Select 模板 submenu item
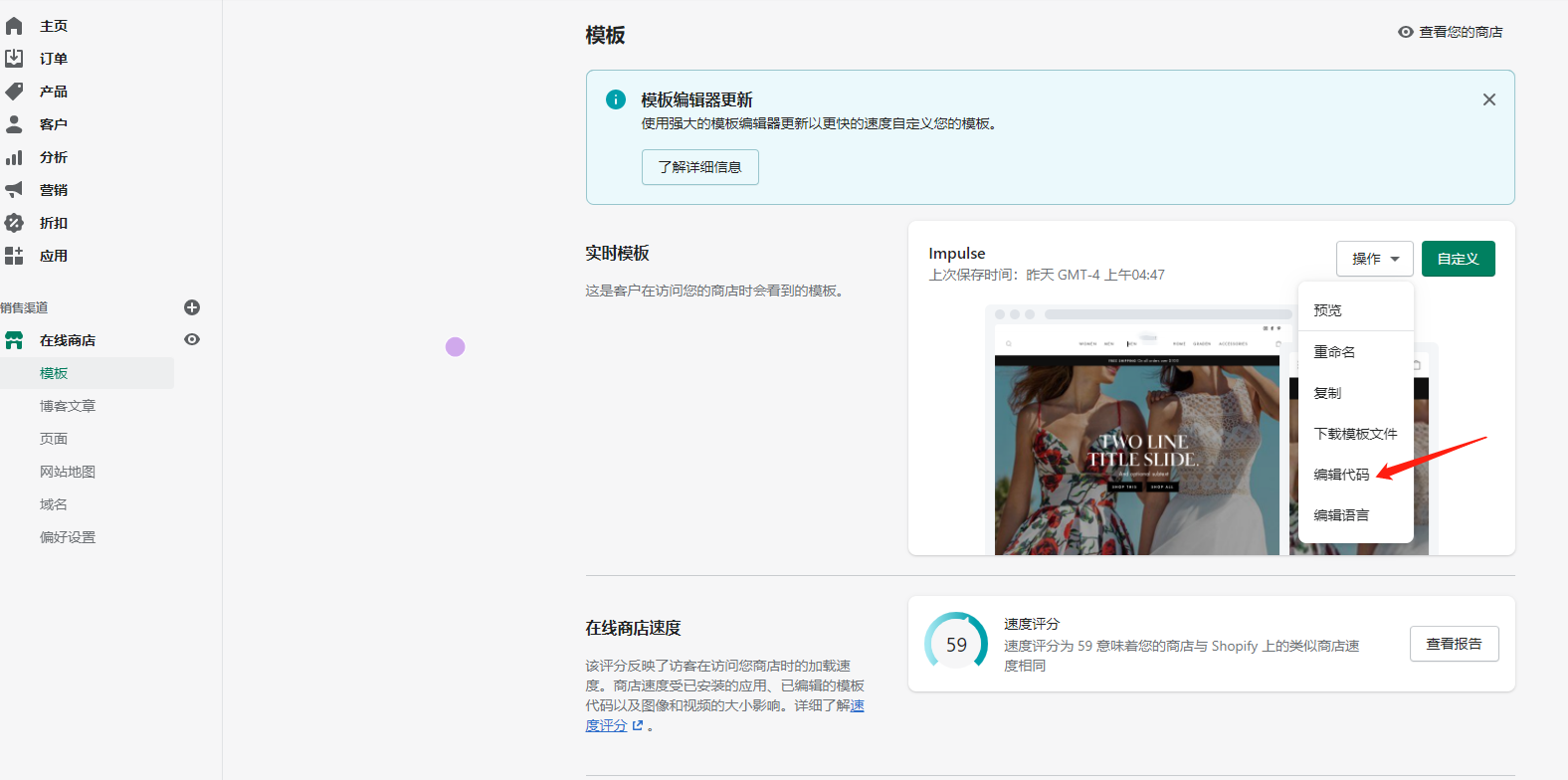This screenshot has width=1568, height=780. [54, 373]
